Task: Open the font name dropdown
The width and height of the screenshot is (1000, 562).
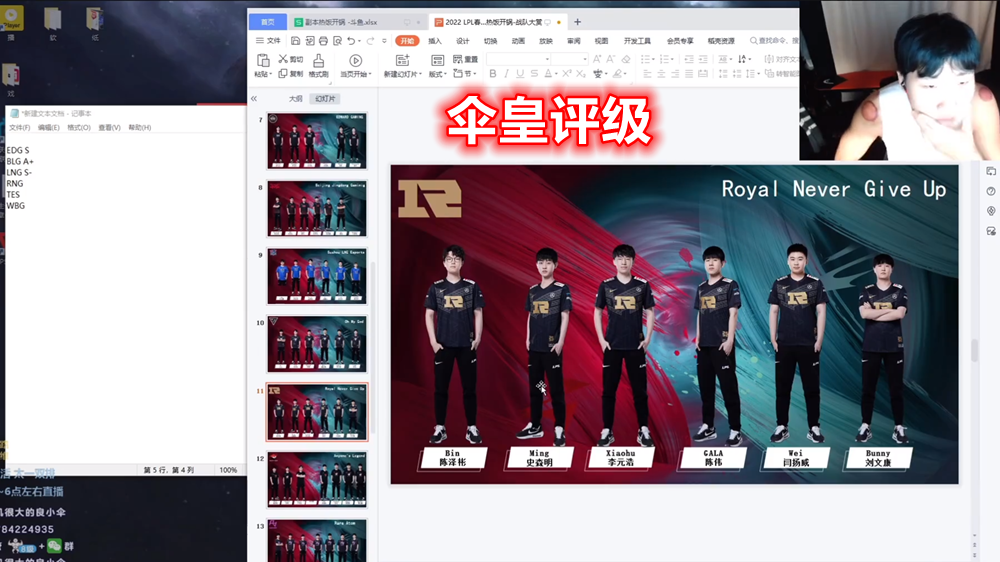Action: coord(547,59)
